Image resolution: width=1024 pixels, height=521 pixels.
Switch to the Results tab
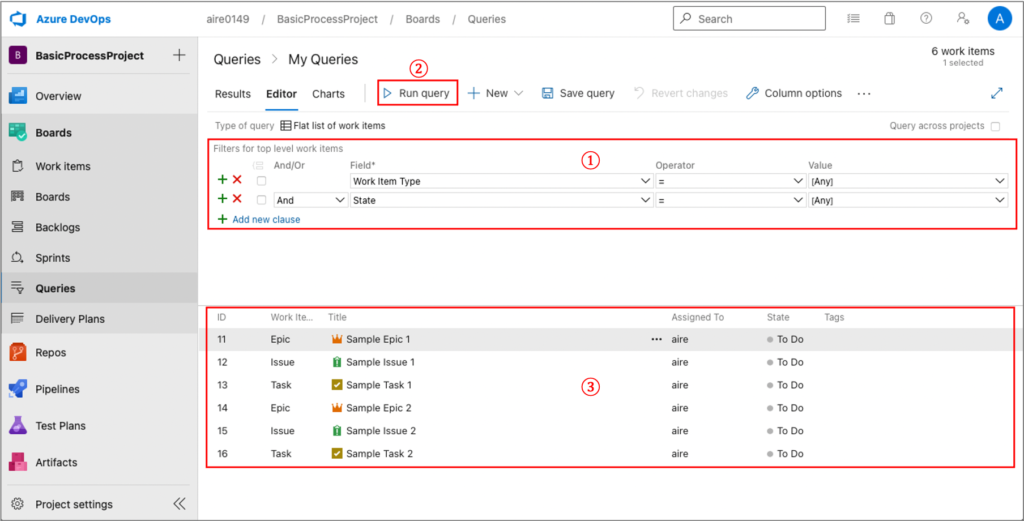point(232,93)
